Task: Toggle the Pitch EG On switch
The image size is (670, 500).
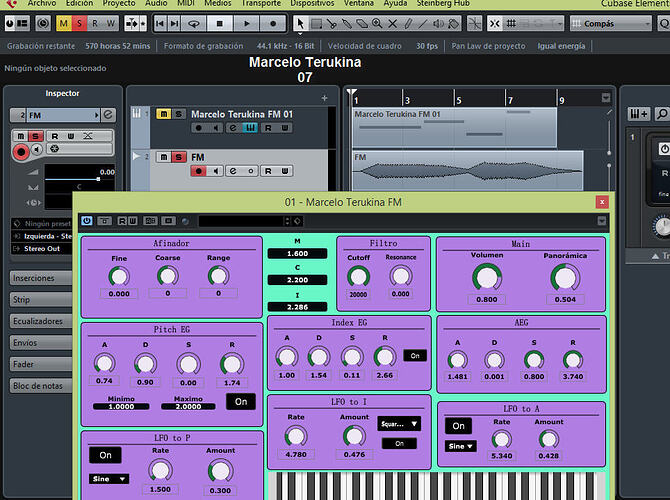Action: click(239, 401)
